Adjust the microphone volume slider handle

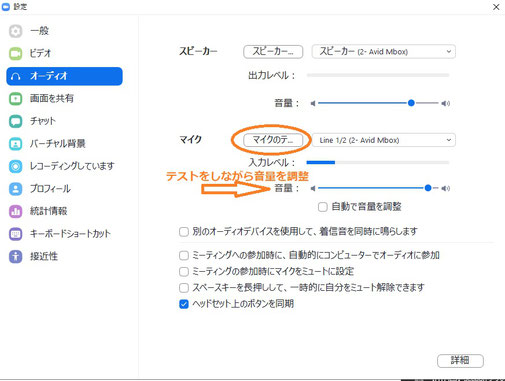pos(428,188)
